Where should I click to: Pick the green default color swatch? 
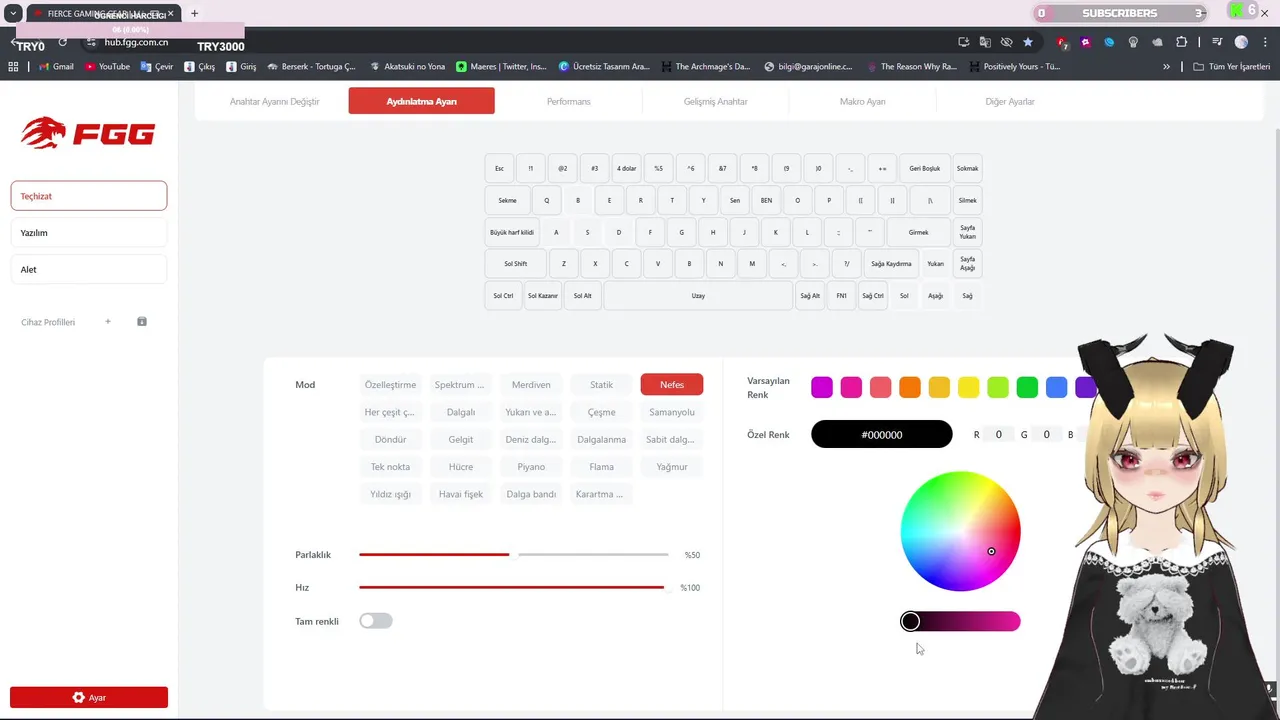pos(1027,387)
